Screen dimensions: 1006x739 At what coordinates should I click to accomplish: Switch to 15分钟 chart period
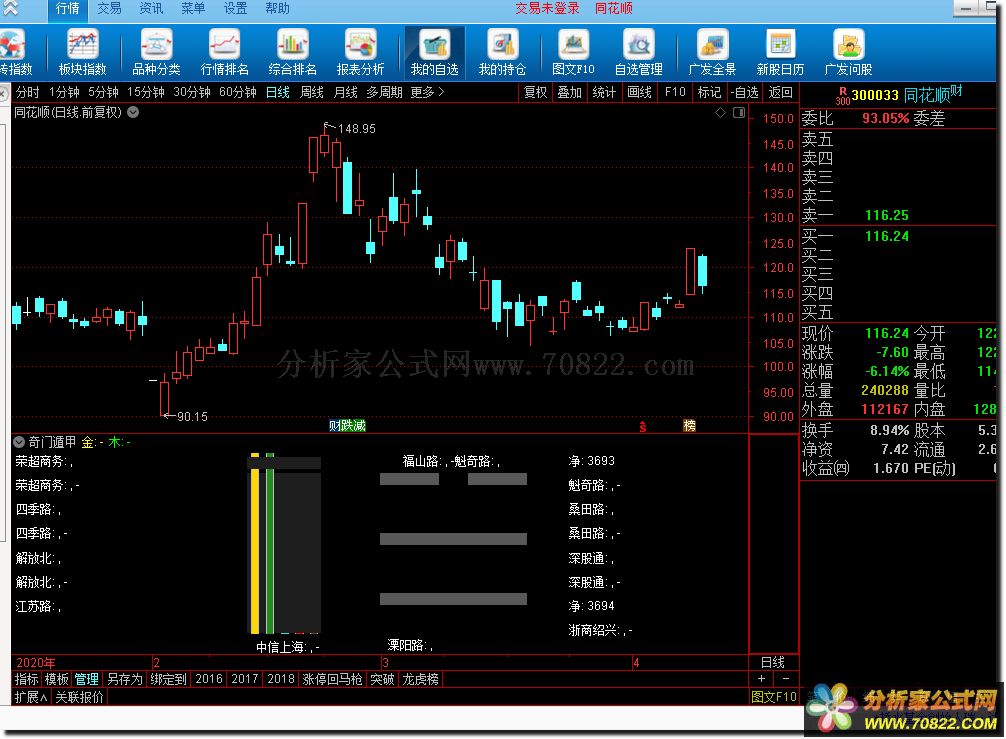click(x=146, y=92)
